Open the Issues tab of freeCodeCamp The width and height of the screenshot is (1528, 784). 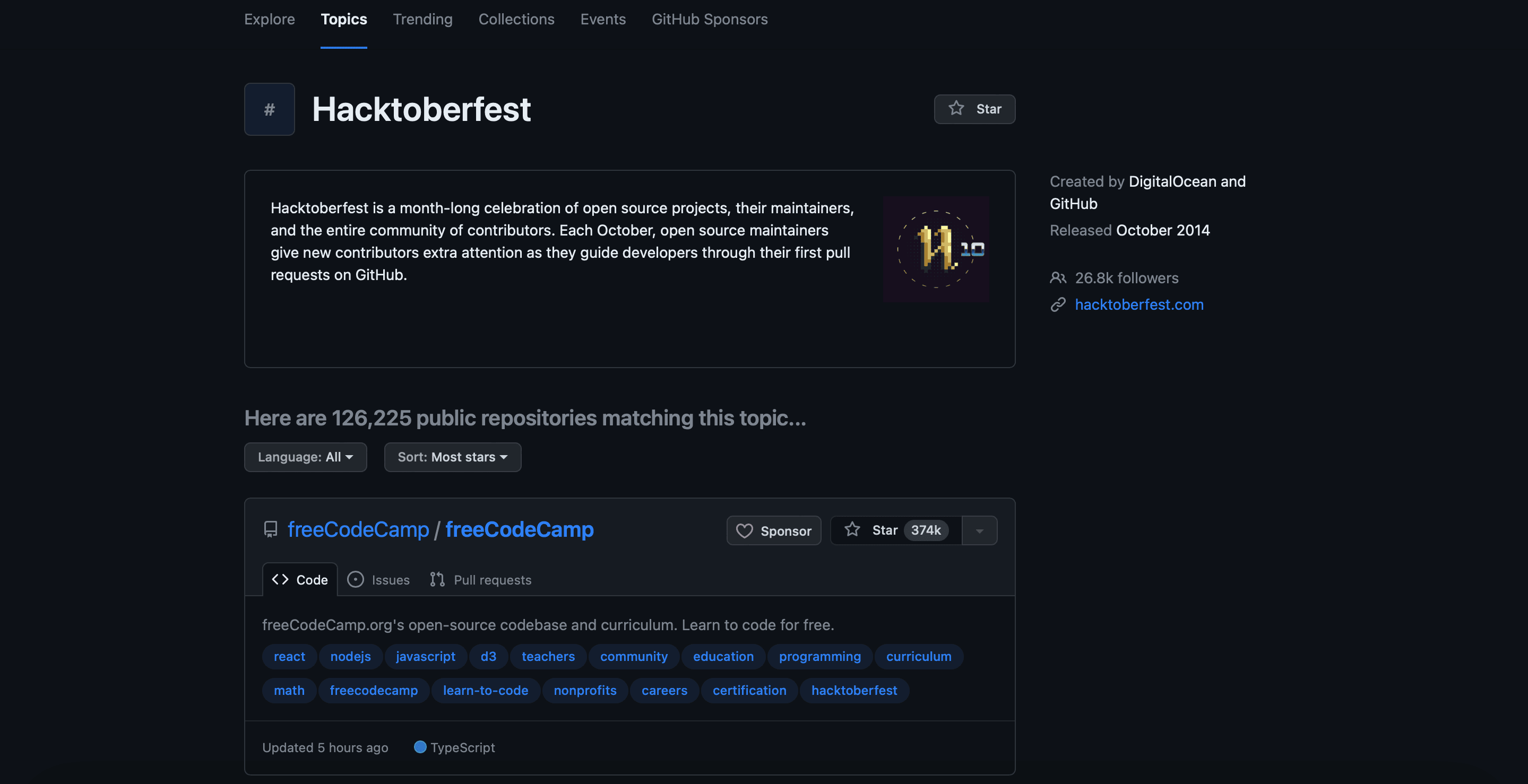pyautogui.click(x=378, y=579)
